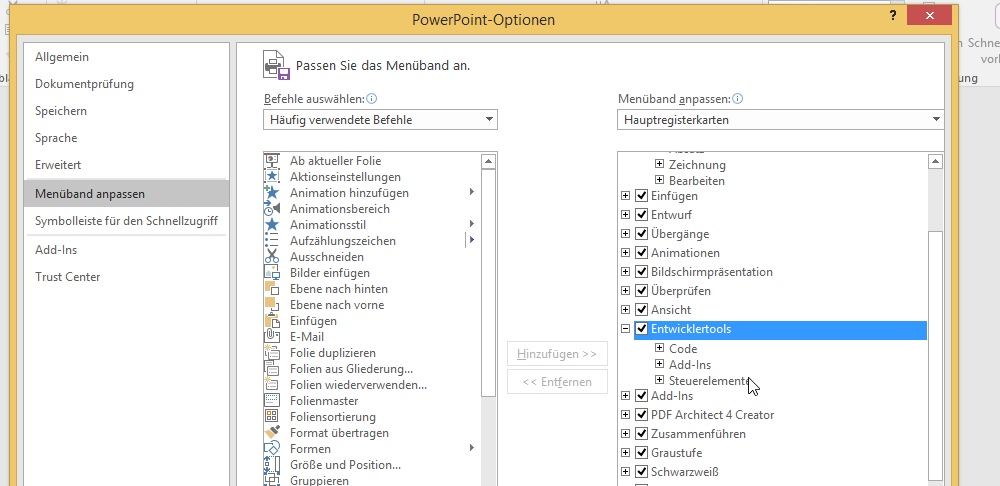Select the Ebene nach vorne icon
The width and height of the screenshot is (1000, 486).
tap(272, 304)
